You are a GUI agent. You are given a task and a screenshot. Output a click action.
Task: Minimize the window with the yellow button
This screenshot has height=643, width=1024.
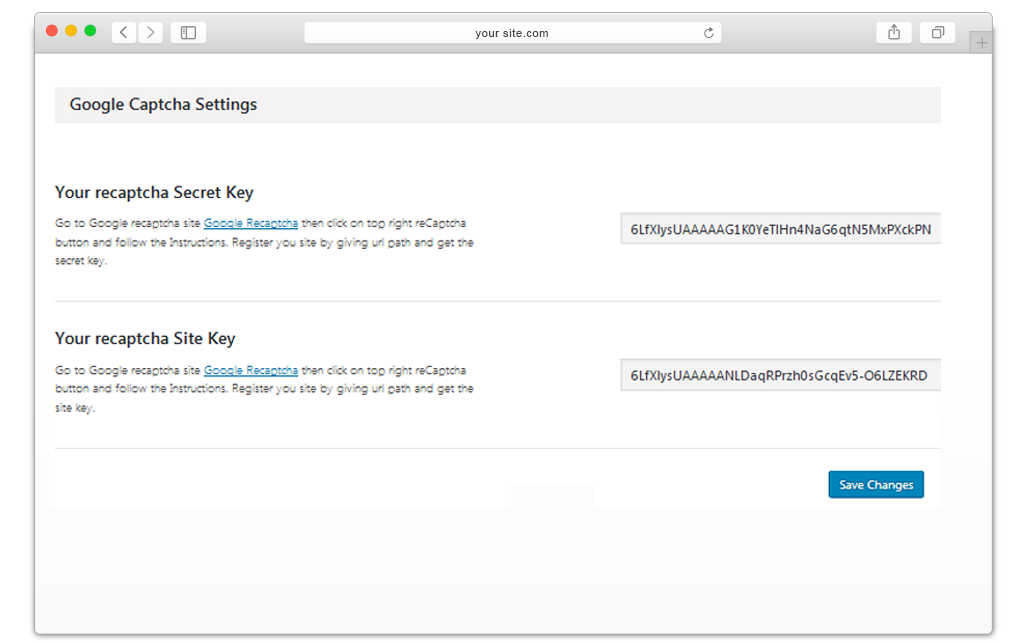71,31
